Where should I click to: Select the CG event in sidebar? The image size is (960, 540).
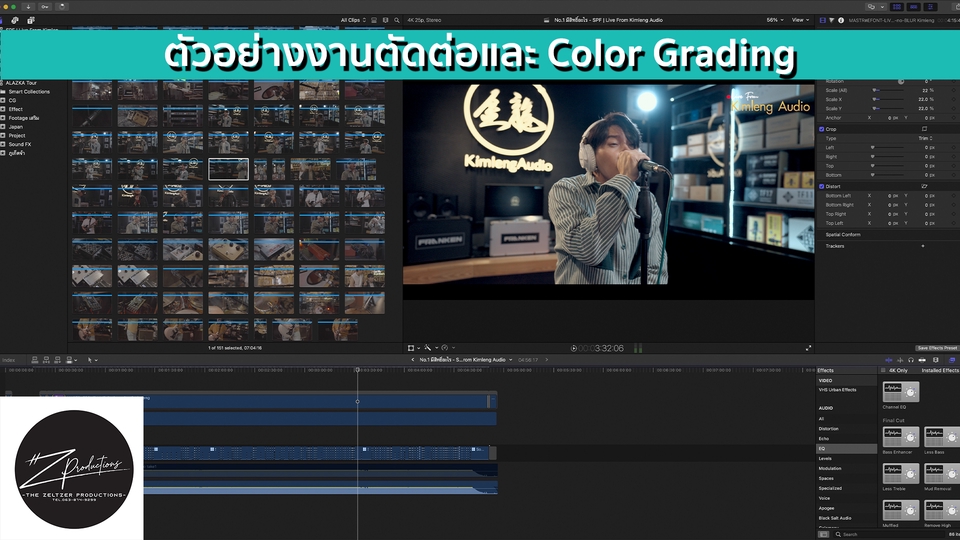[x=12, y=100]
